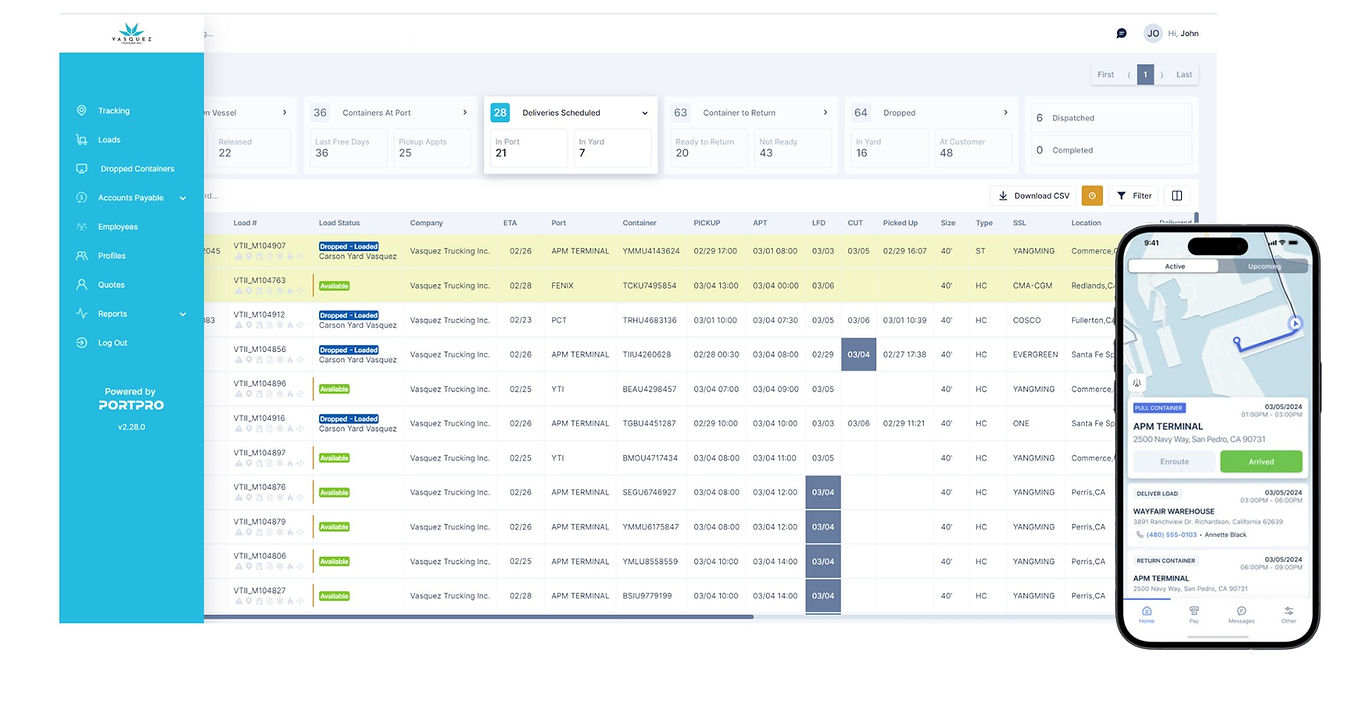Open the Dispatched 6 counter

point(1111,118)
